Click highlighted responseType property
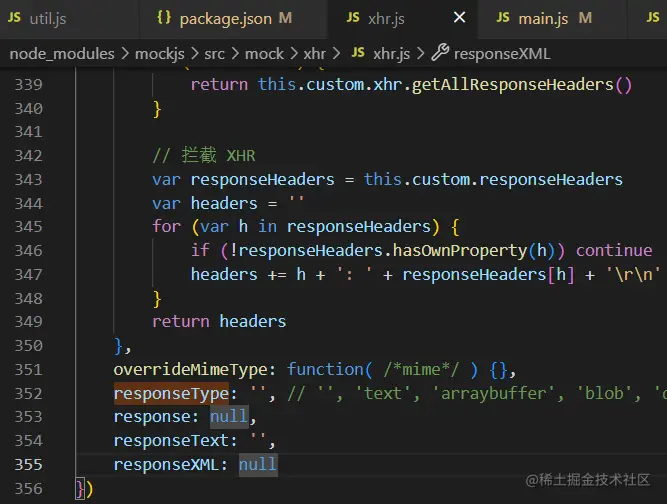667x504 pixels. (171, 393)
